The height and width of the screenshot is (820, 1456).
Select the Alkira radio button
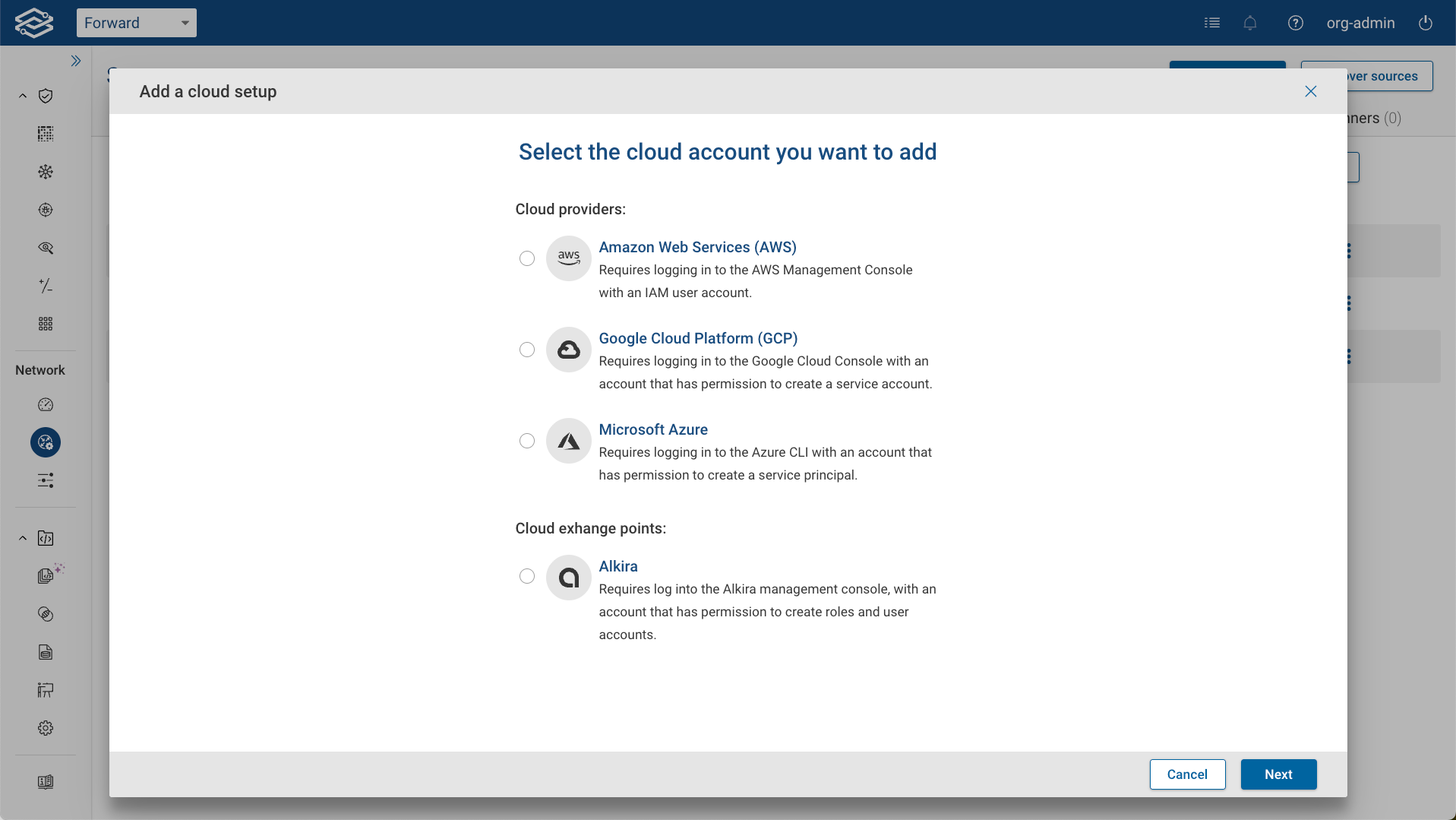point(527,576)
